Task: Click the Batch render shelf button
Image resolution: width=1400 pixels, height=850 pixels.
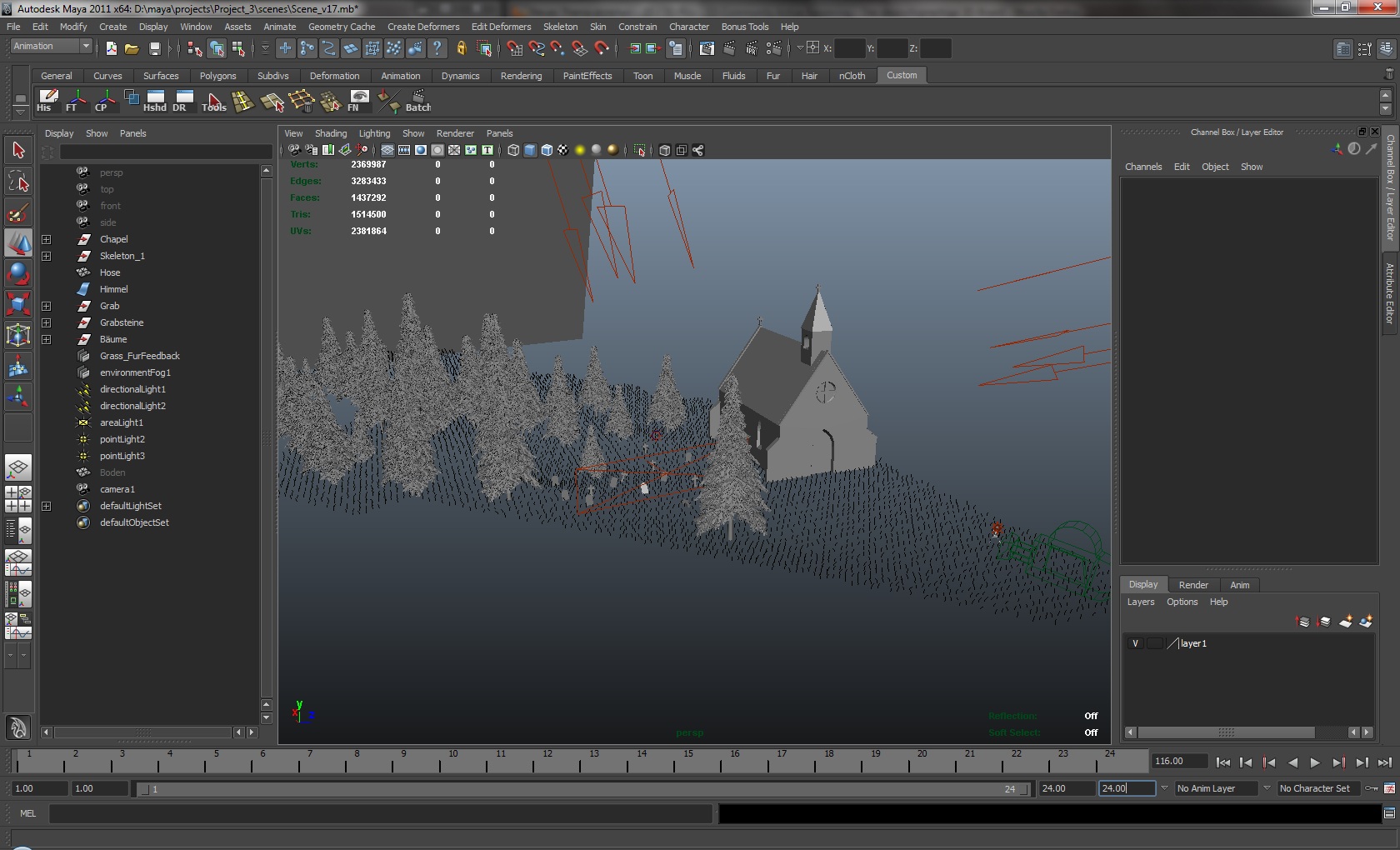Action: click(417, 101)
